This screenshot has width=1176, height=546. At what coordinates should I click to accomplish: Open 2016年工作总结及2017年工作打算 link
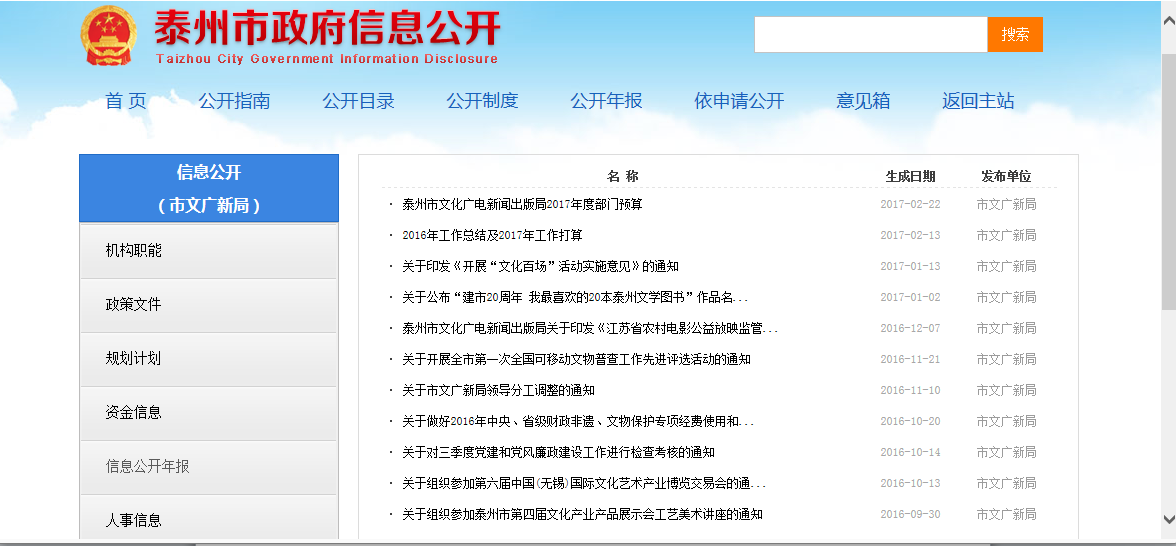point(492,235)
